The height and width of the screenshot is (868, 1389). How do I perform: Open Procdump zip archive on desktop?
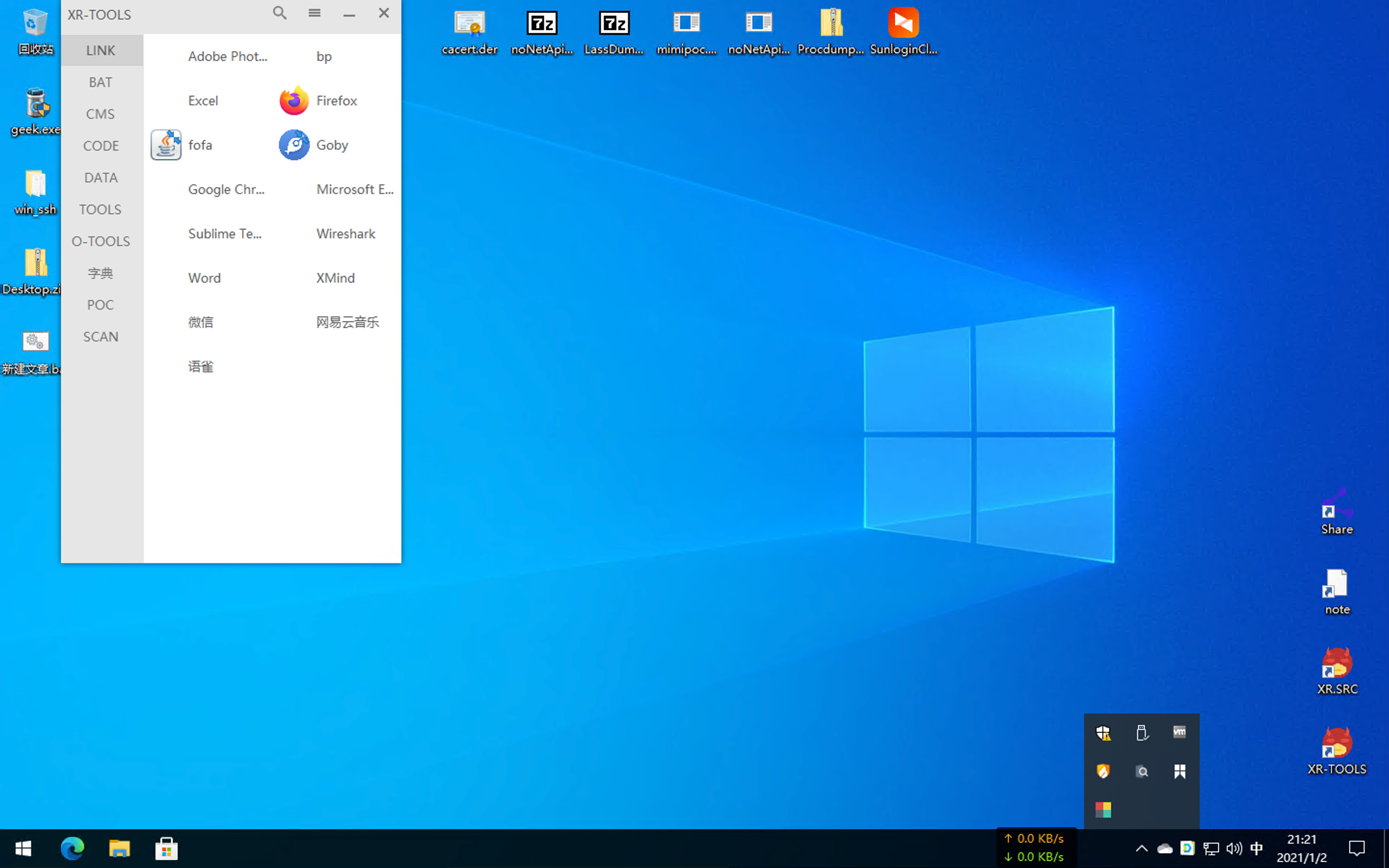831,31
